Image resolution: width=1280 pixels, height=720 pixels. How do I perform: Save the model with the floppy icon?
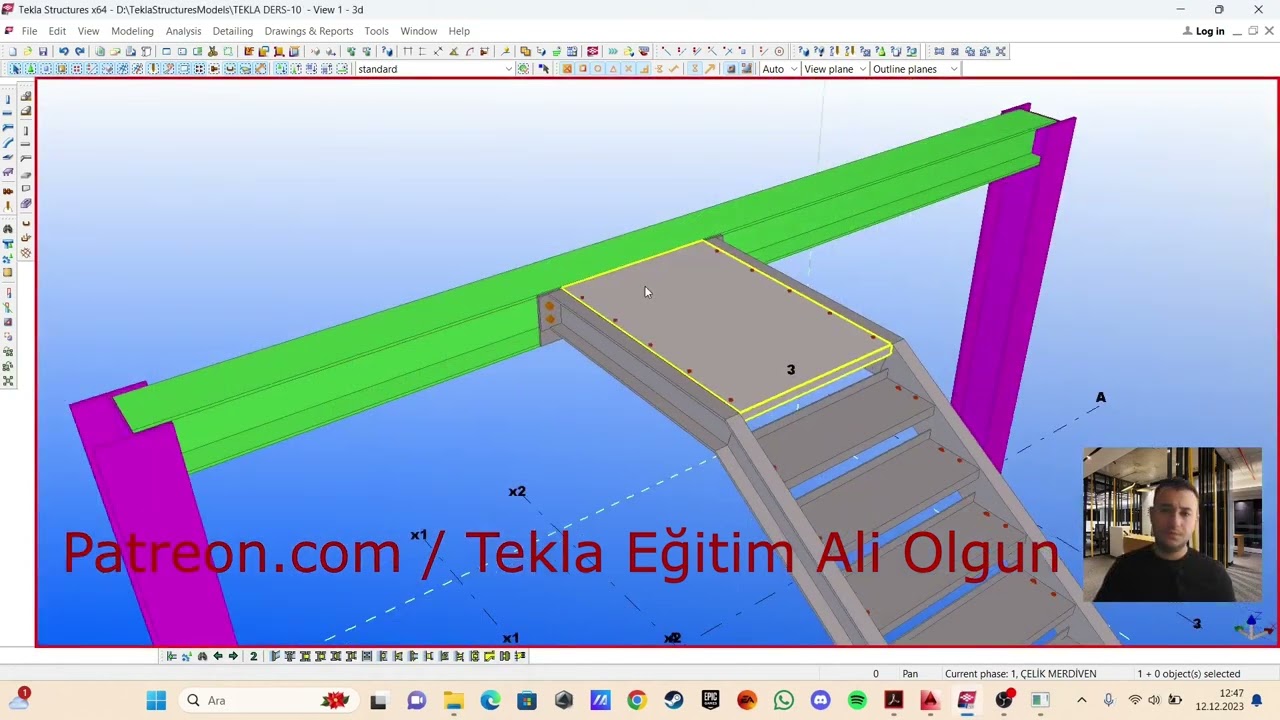click(43, 51)
